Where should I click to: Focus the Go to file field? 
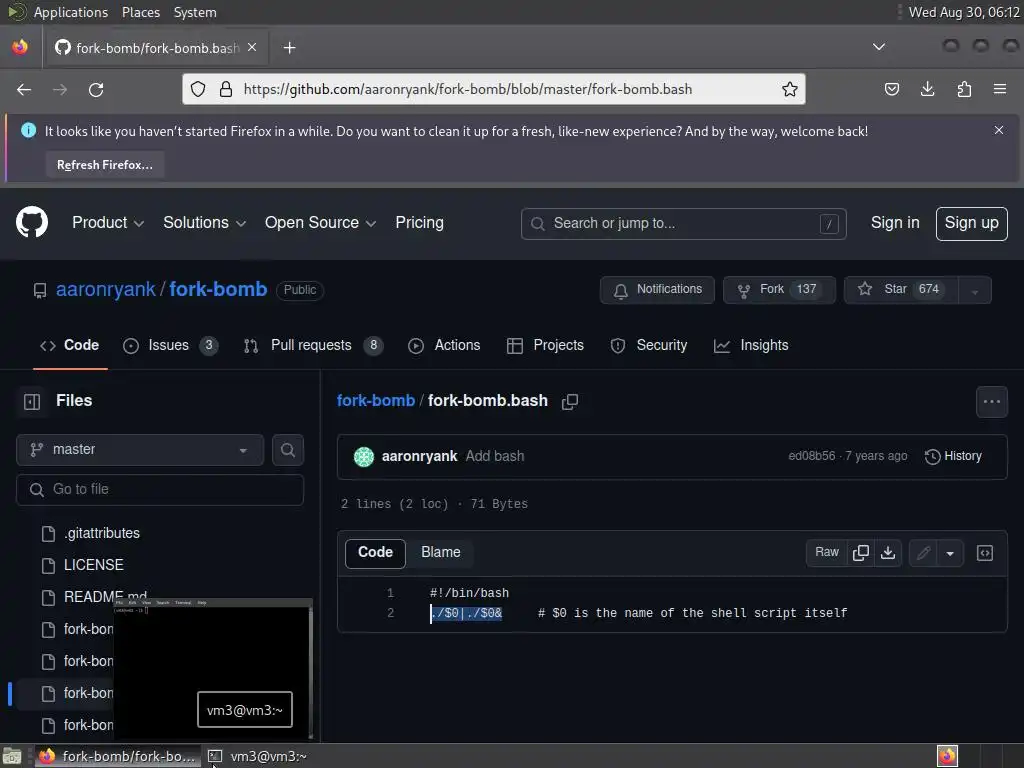point(160,490)
